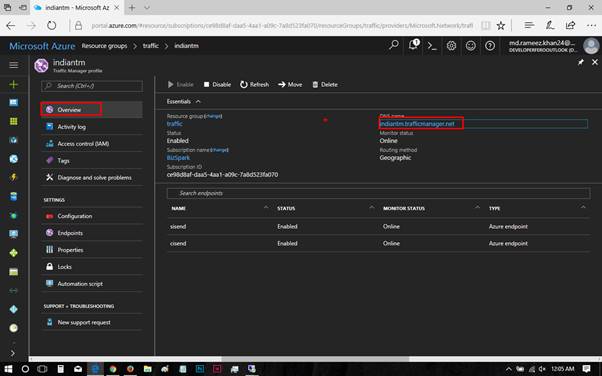Open indiantm.trafficmanager.net DNS name link

417,124
